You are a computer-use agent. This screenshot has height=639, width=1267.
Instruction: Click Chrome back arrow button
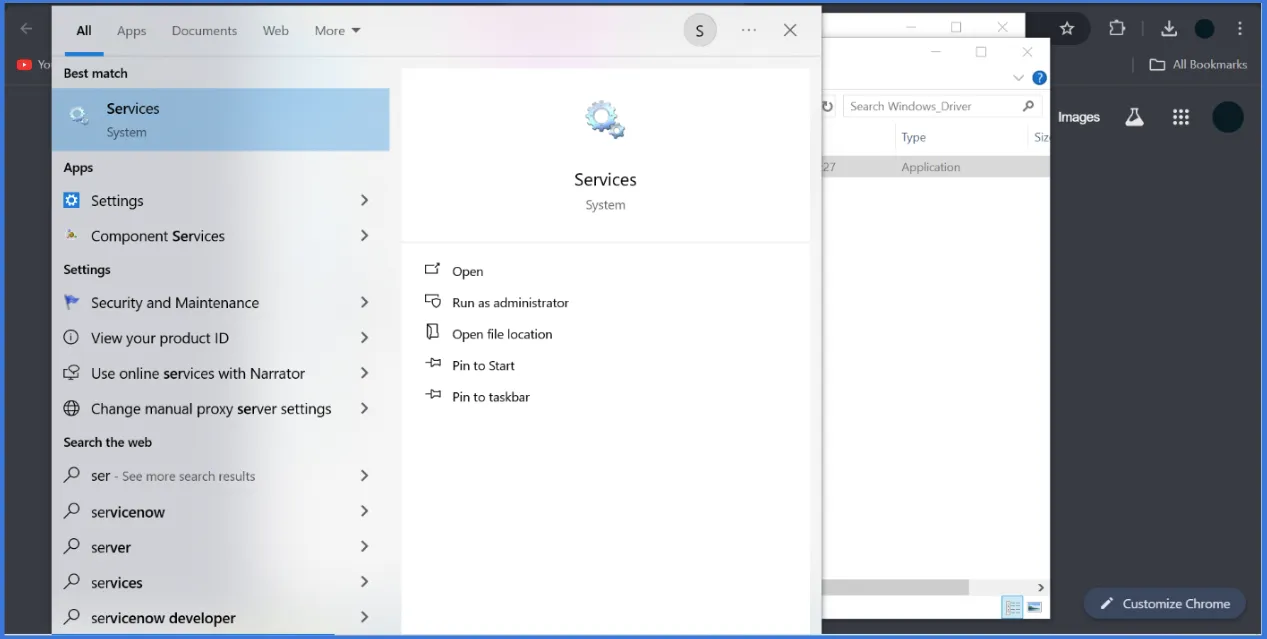pyautogui.click(x=26, y=28)
